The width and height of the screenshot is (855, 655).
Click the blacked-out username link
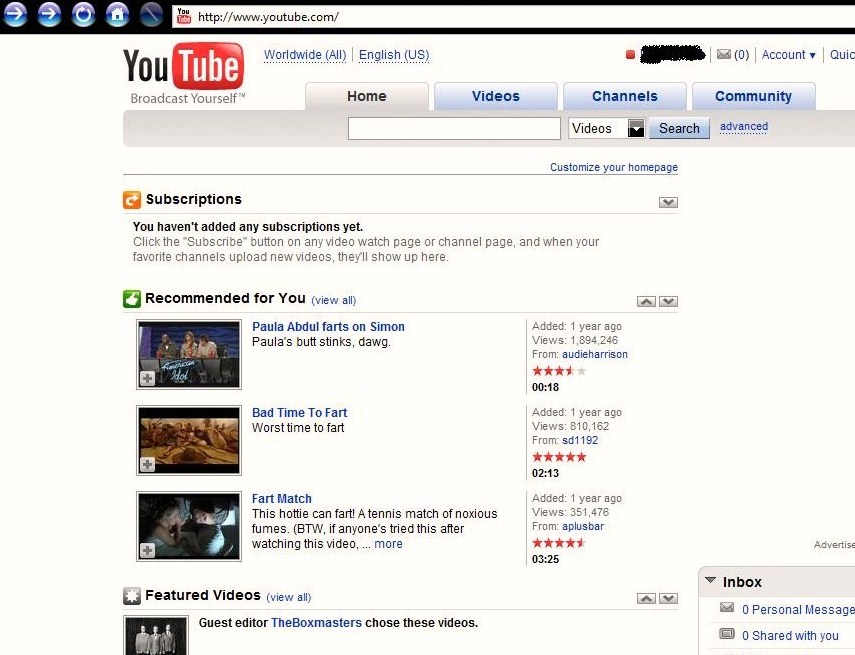click(x=672, y=55)
